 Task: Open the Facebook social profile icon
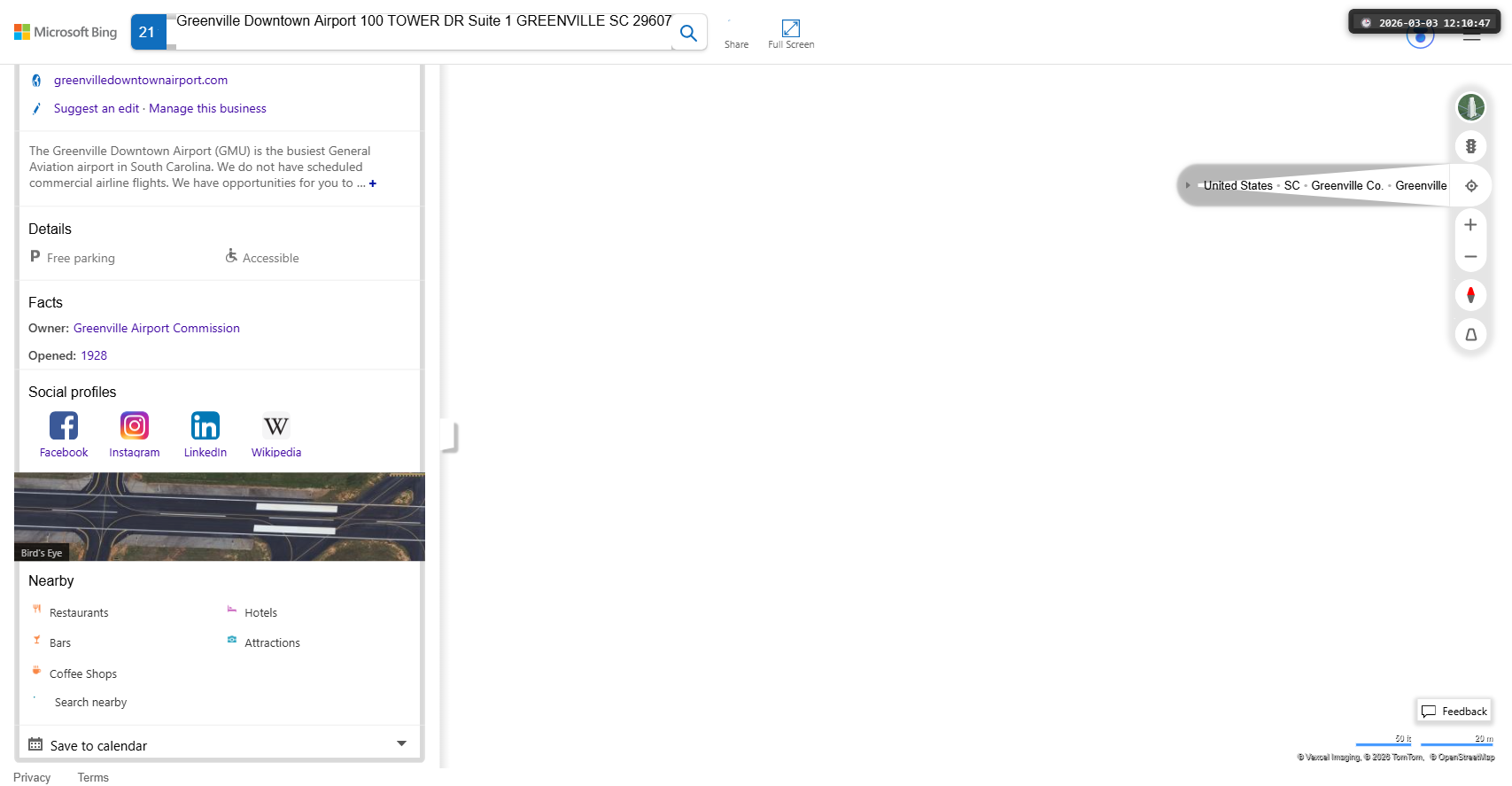[x=64, y=426]
